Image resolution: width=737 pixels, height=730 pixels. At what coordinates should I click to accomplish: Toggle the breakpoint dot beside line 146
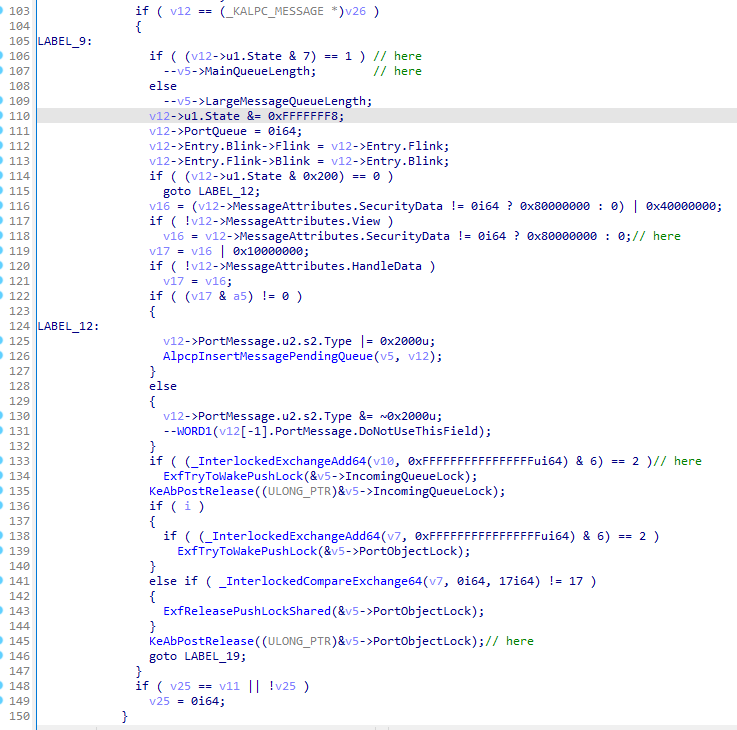(1, 656)
